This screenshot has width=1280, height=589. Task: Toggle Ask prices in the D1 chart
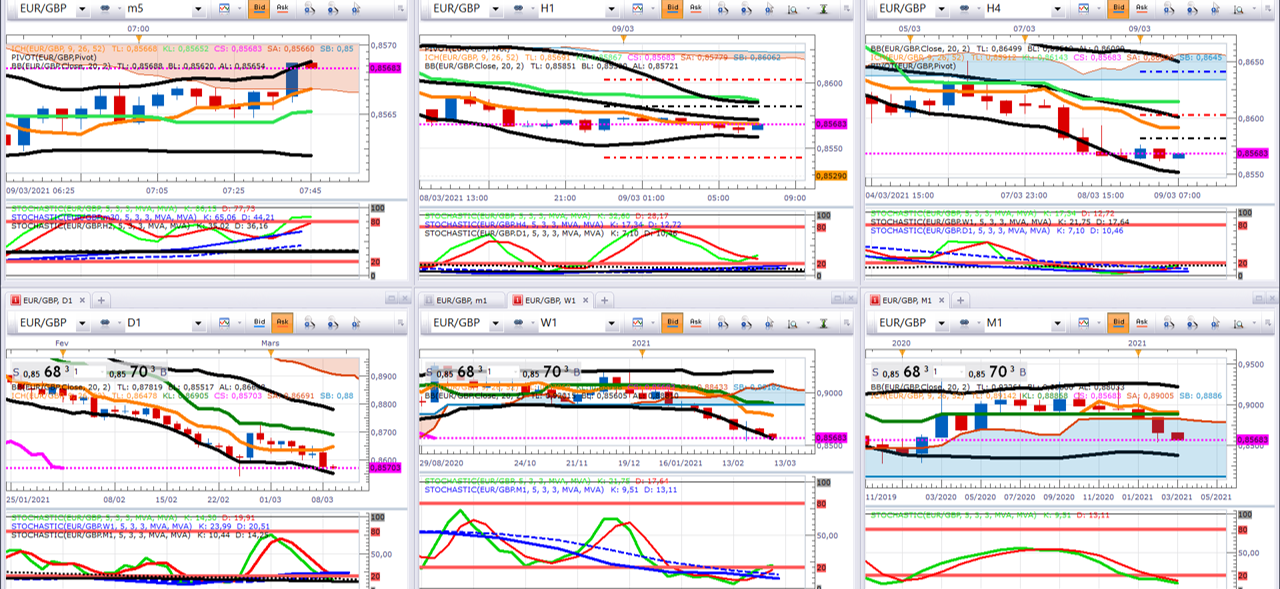coord(282,322)
